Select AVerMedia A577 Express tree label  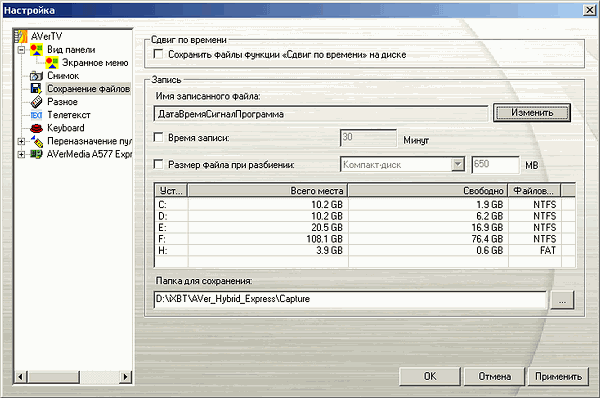(89, 154)
